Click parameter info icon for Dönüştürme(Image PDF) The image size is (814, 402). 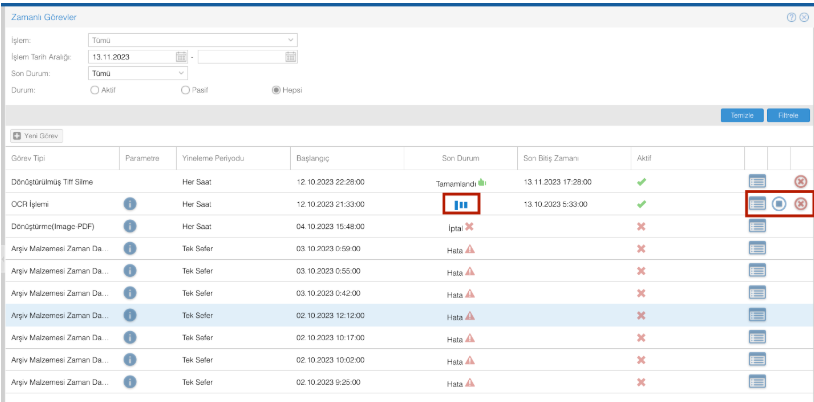130,225
